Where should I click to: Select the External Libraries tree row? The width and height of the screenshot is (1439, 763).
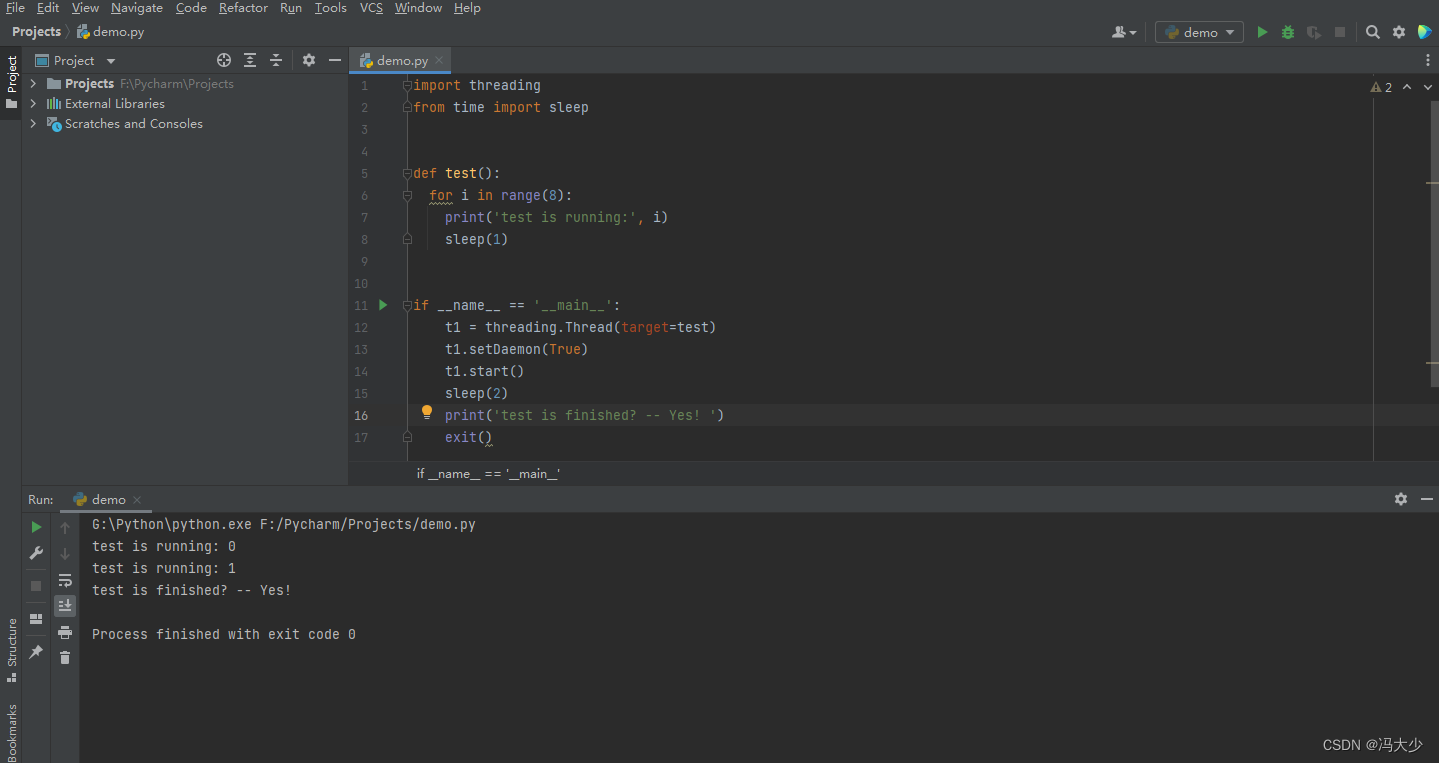click(x=185, y=103)
